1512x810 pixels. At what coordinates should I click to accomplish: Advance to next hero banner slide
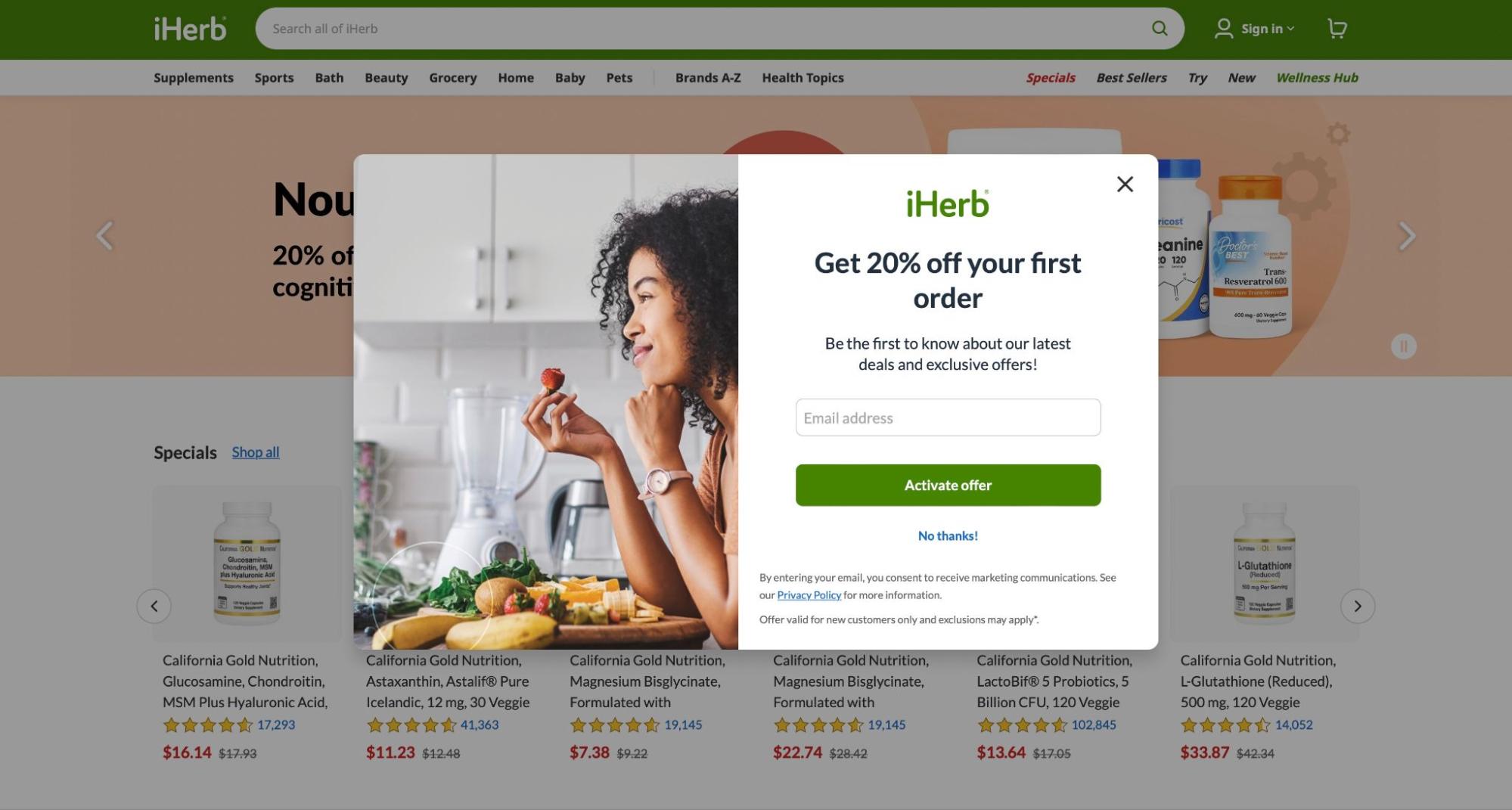point(1407,236)
